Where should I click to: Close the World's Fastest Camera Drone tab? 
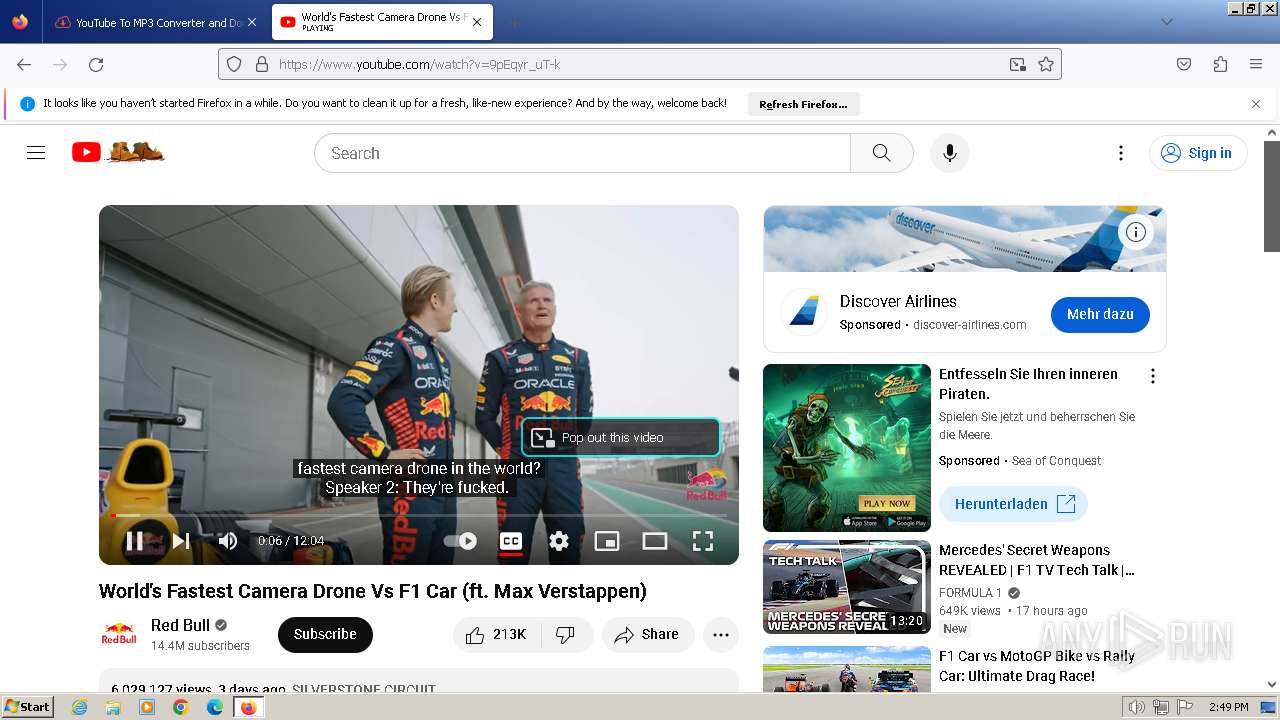[x=477, y=22]
